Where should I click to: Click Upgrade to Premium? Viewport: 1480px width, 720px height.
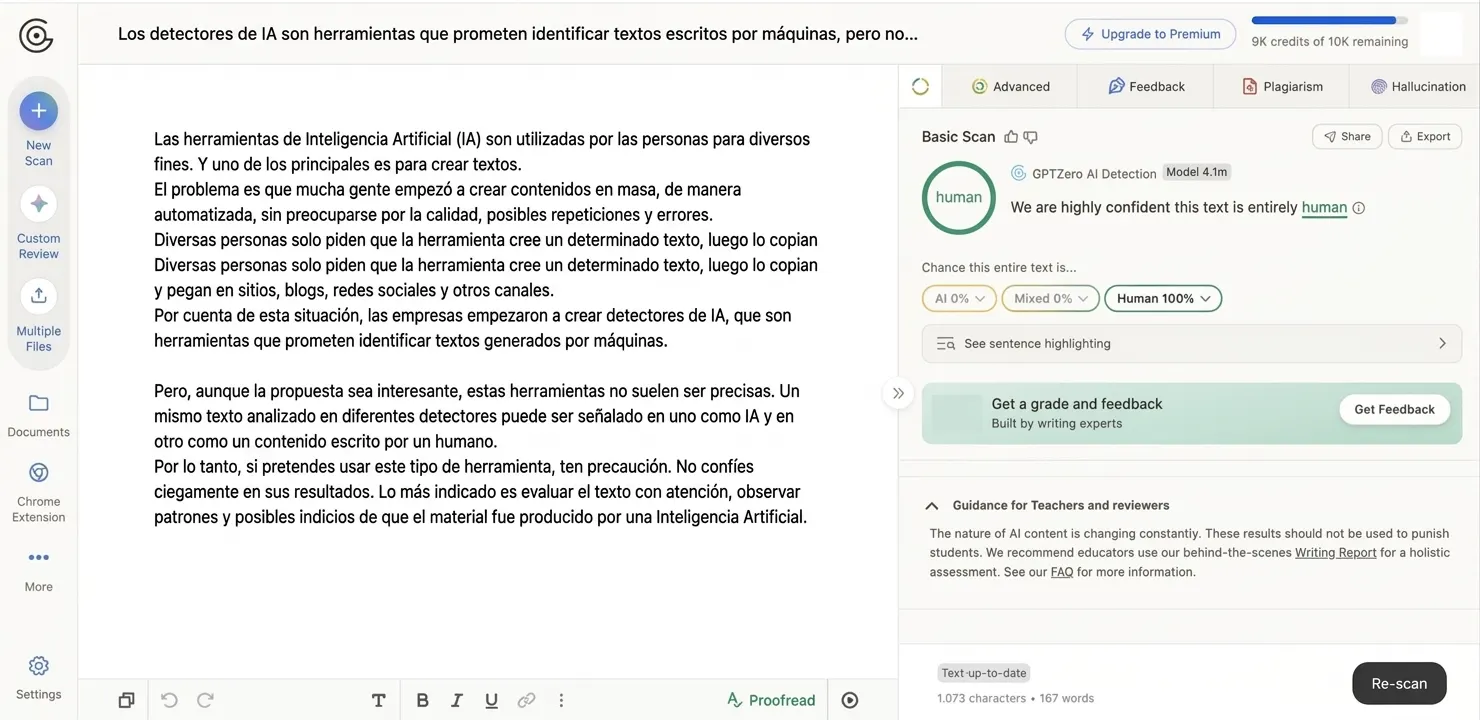pos(1150,34)
